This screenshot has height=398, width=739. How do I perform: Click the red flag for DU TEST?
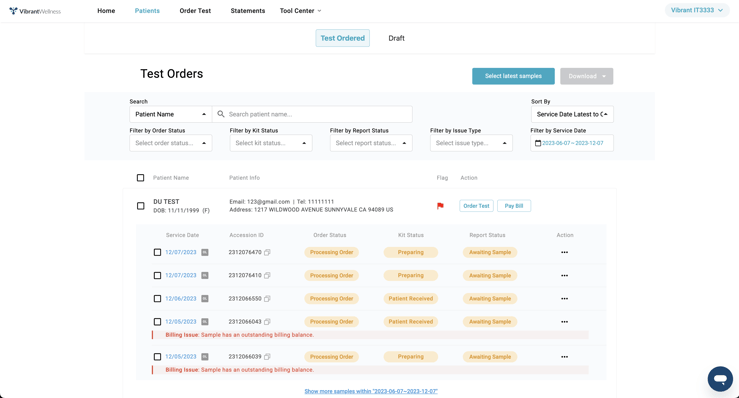tap(440, 206)
